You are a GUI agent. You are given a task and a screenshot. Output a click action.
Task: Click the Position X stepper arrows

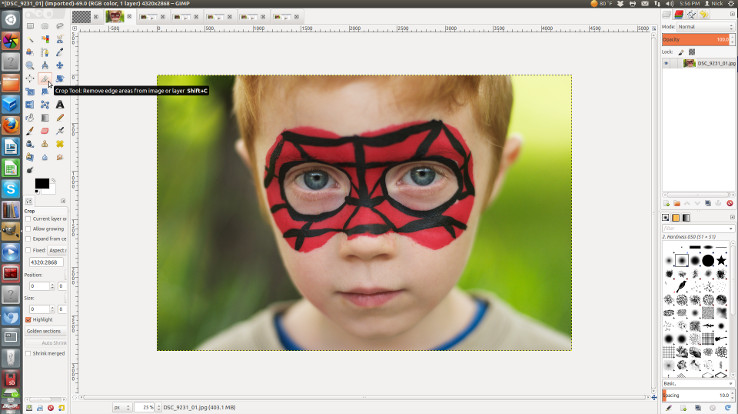coord(52,286)
